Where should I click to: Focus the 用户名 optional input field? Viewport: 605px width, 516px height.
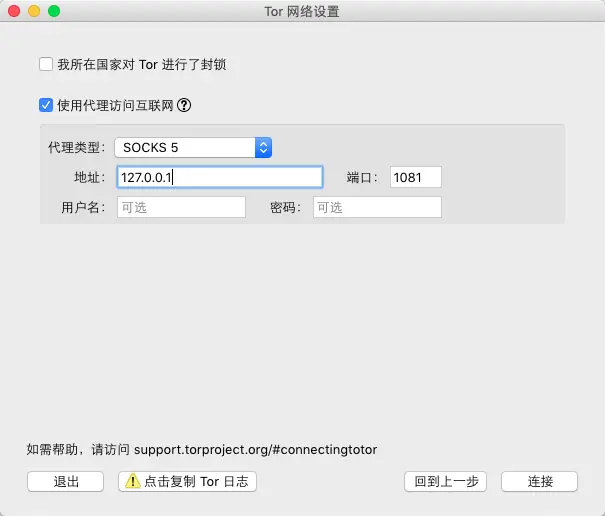click(181, 207)
